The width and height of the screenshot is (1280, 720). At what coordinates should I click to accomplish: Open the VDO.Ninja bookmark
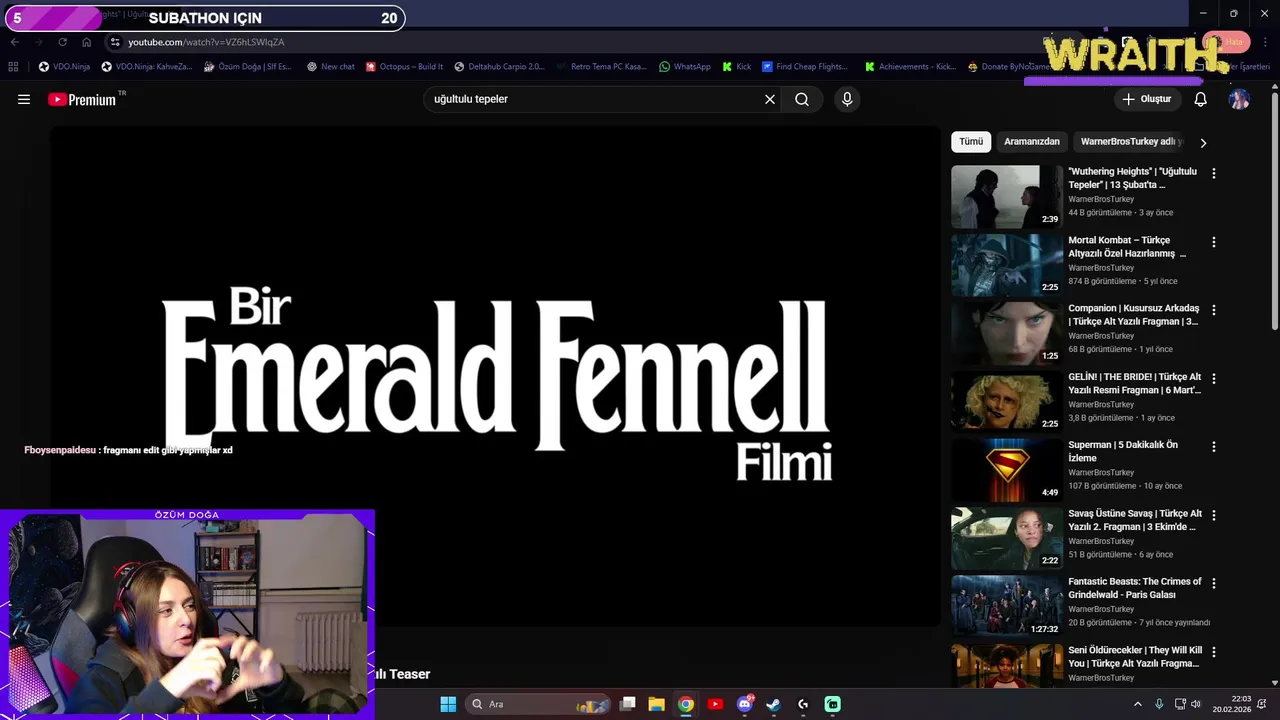[x=64, y=67]
